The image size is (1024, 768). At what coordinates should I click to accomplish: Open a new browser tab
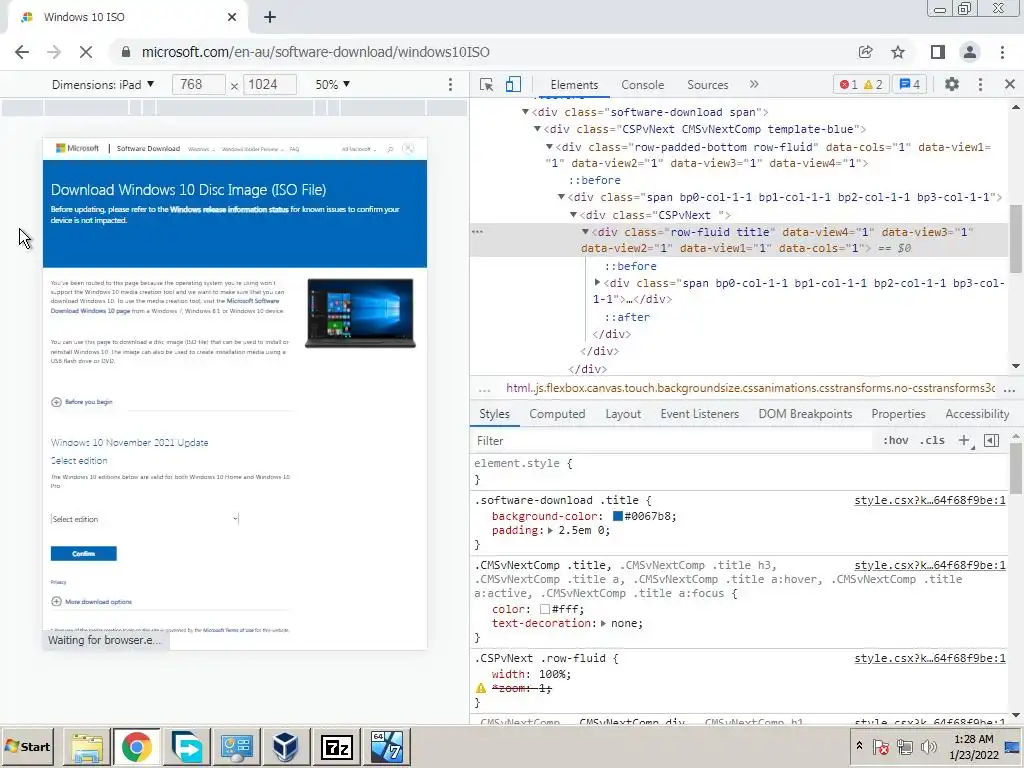click(270, 18)
